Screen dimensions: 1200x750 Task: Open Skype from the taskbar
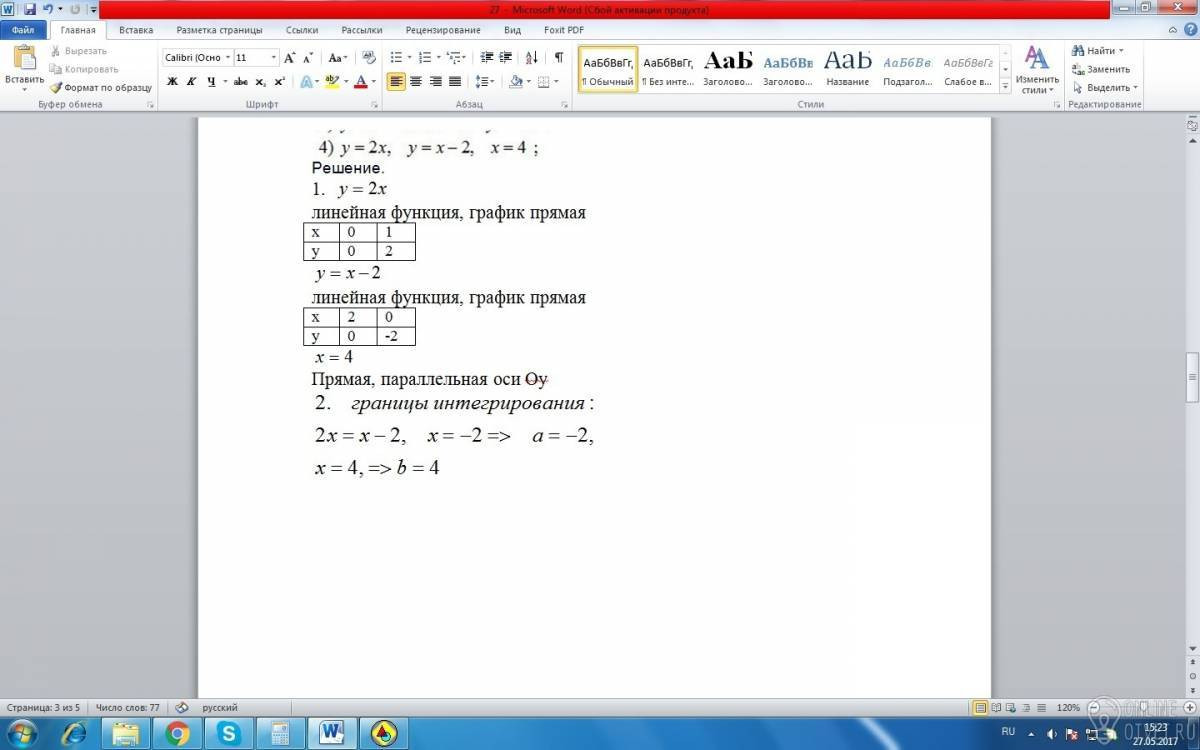[229, 733]
